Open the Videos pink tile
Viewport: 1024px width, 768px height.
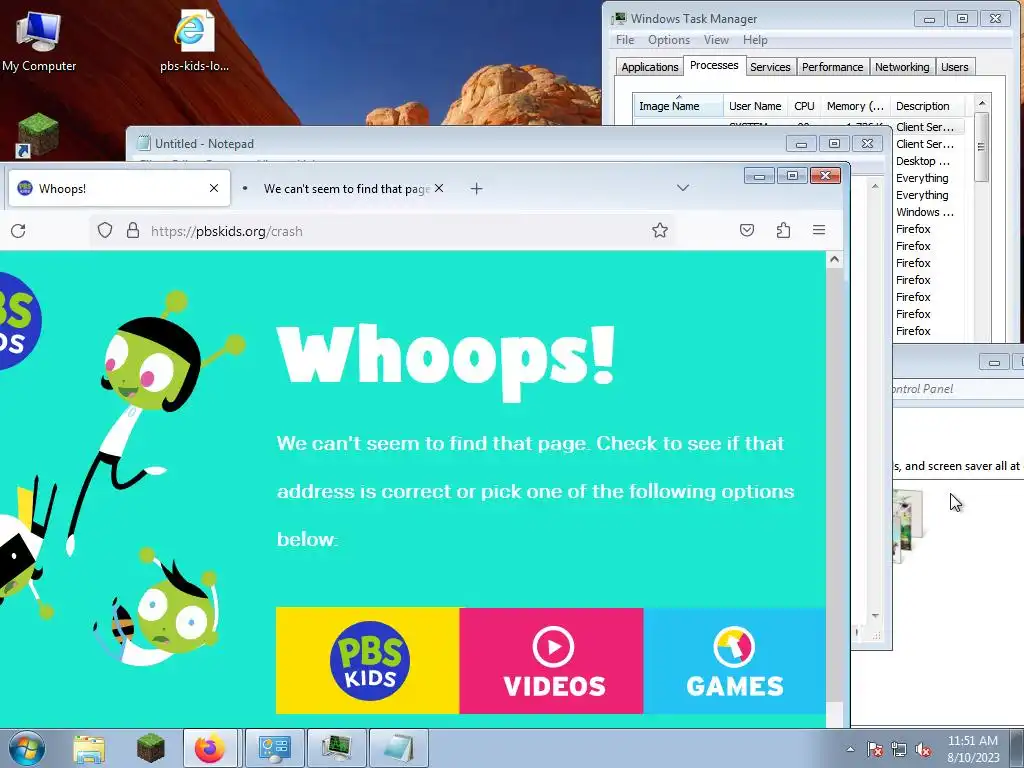click(552, 661)
